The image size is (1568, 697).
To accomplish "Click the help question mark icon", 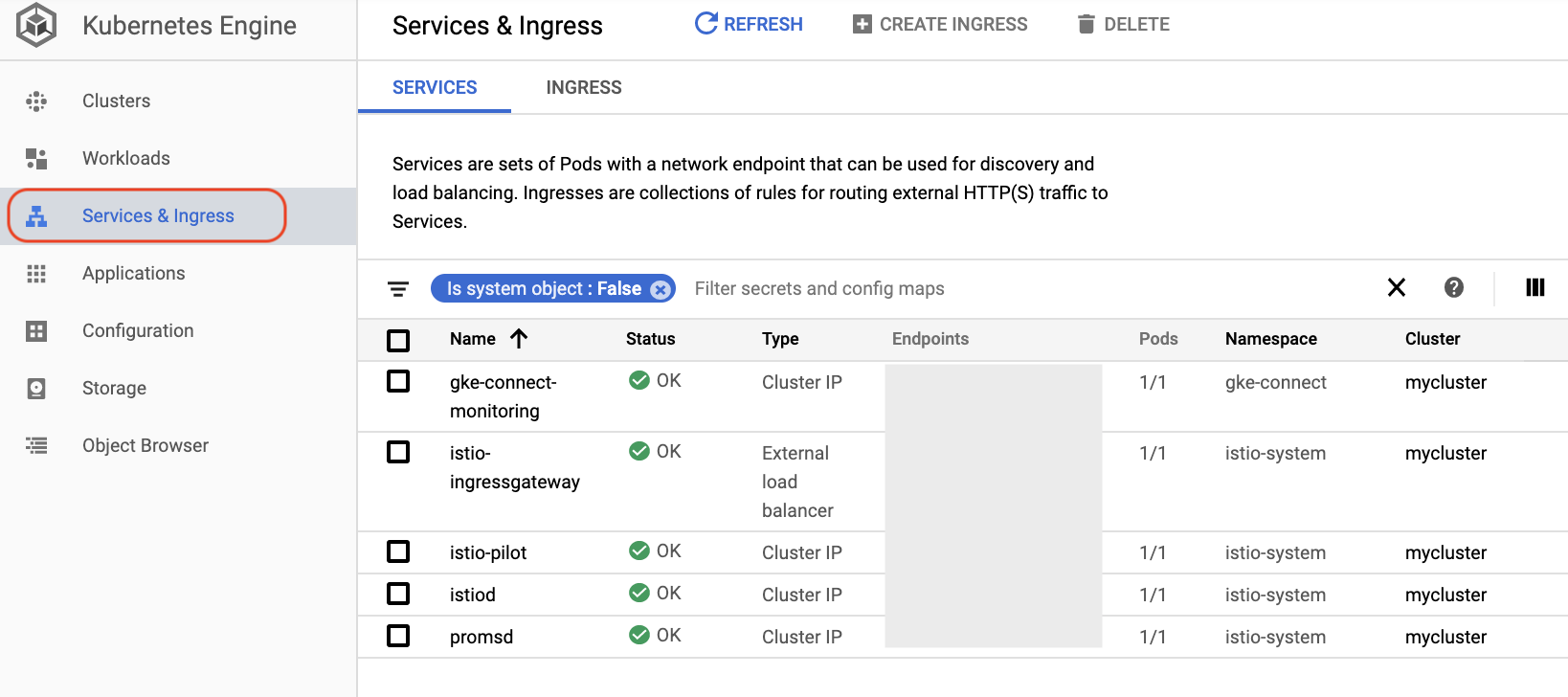I will pos(1453,287).
